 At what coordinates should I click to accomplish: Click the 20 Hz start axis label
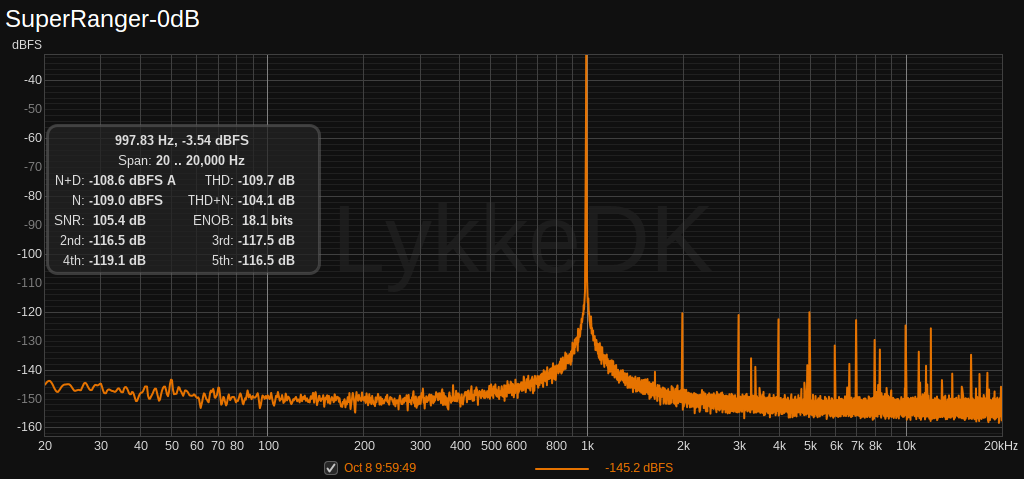pyautogui.click(x=45, y=446)
